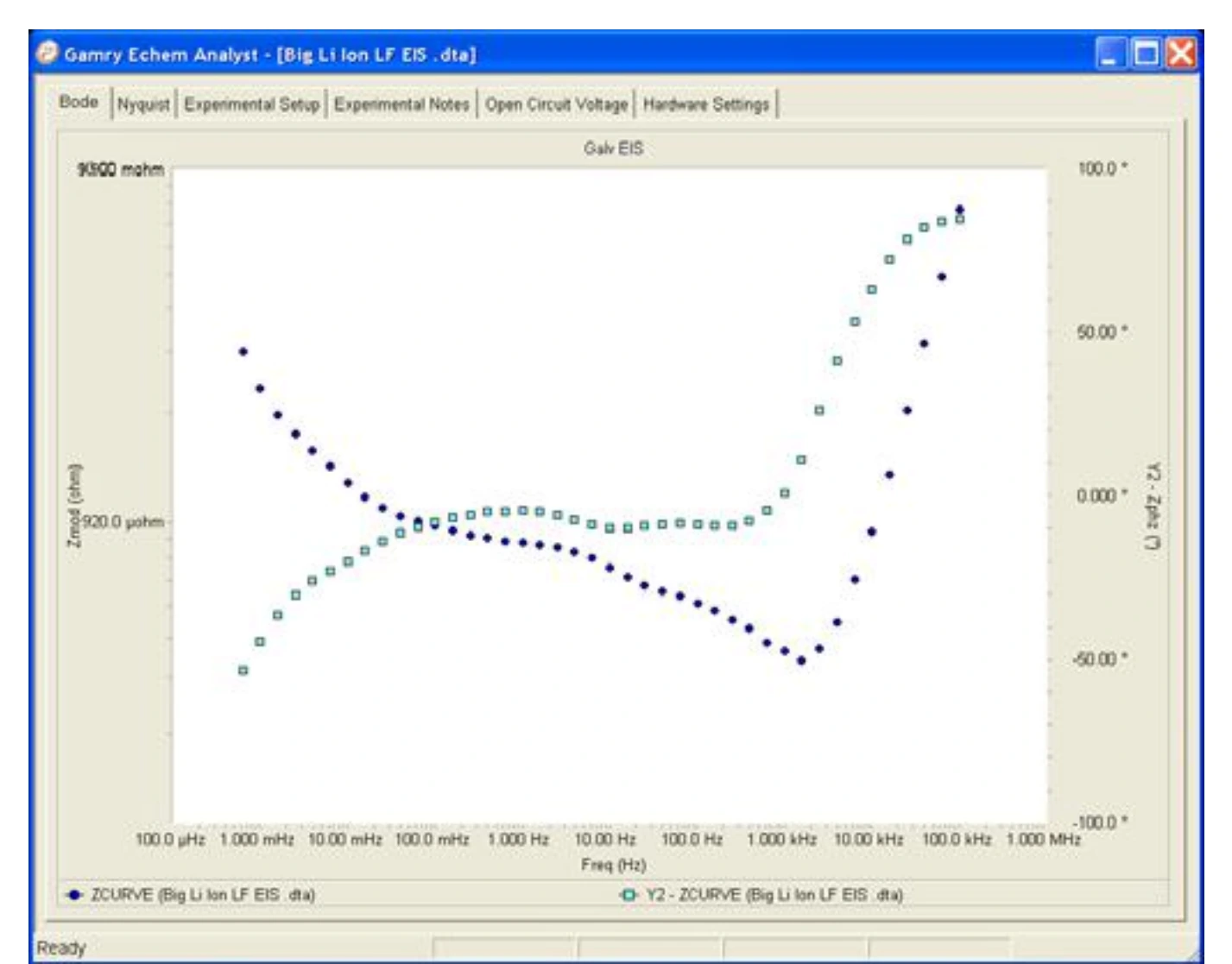
Task: Minimize the Gamry Echem Analyst window
Action: [1113, 54]
